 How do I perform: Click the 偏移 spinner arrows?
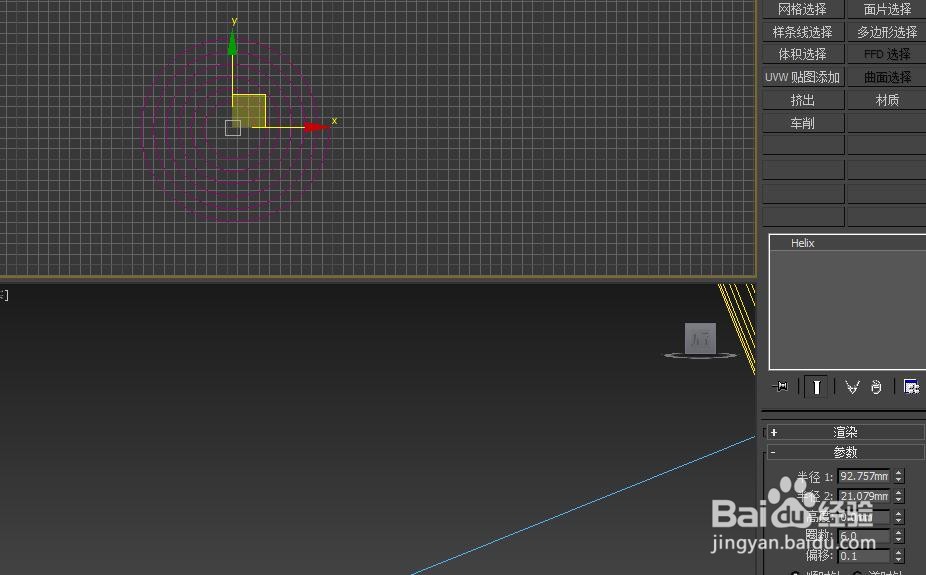pos(899,556)
